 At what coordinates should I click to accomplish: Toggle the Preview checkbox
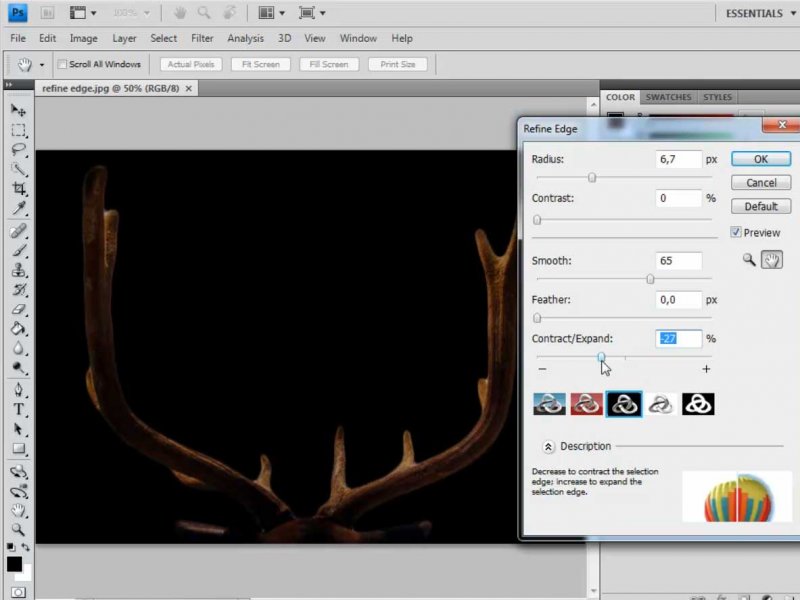[736, 232]
